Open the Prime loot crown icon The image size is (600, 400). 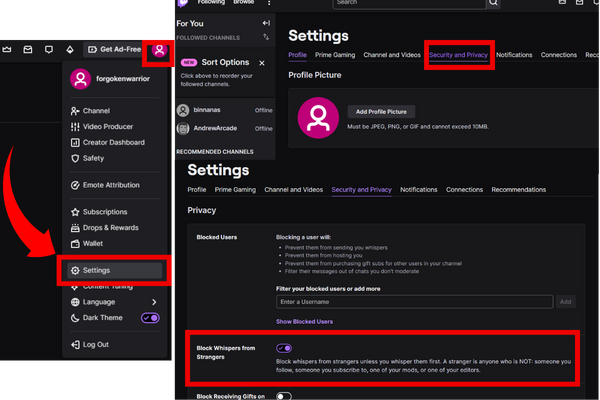[x=7, y=49]
